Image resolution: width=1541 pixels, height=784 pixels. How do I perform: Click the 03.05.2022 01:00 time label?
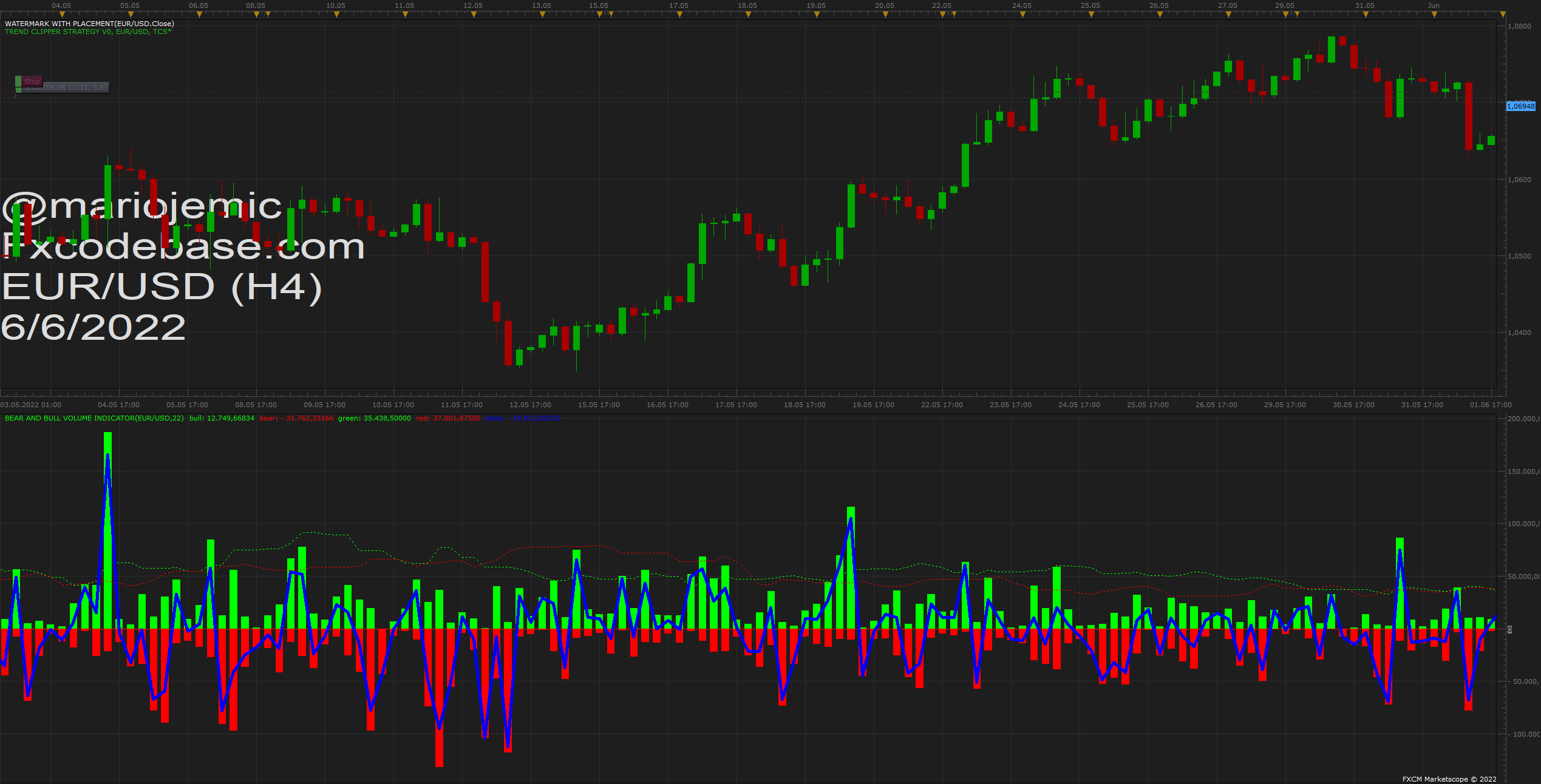31,405
